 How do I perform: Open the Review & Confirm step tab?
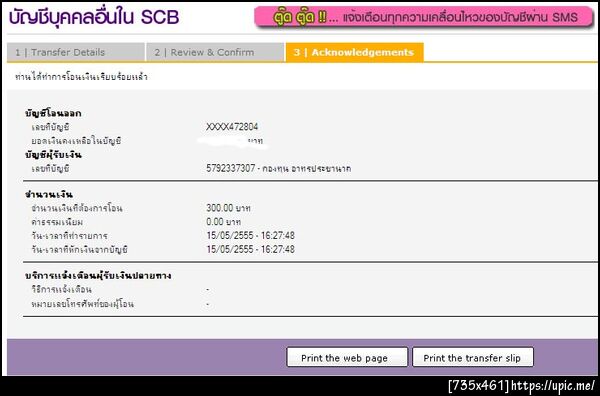point(215,52)
